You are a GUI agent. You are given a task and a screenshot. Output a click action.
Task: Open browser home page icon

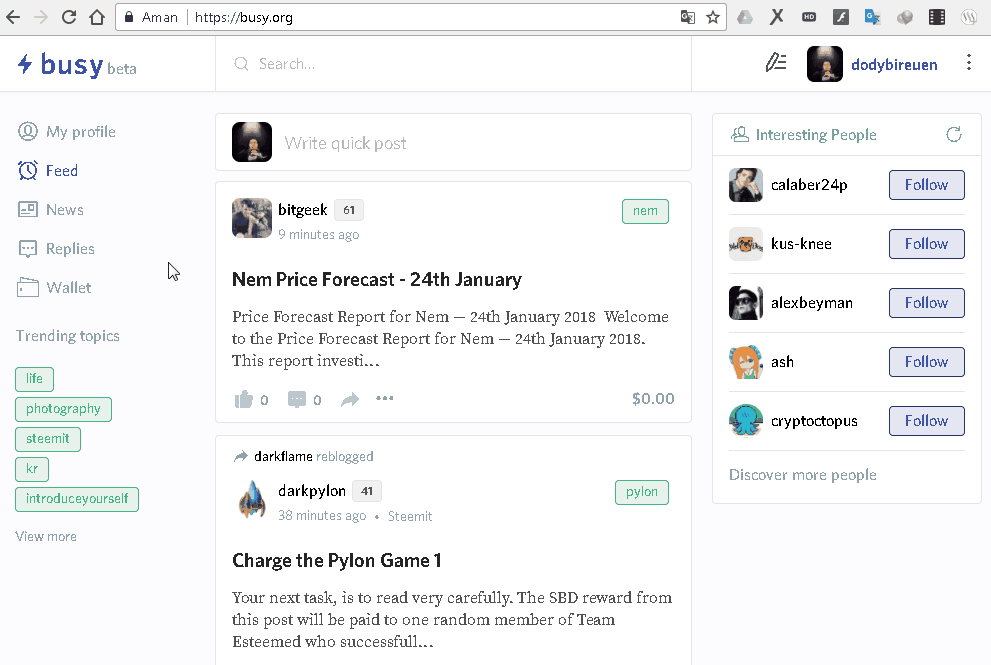tap(97, 17)
